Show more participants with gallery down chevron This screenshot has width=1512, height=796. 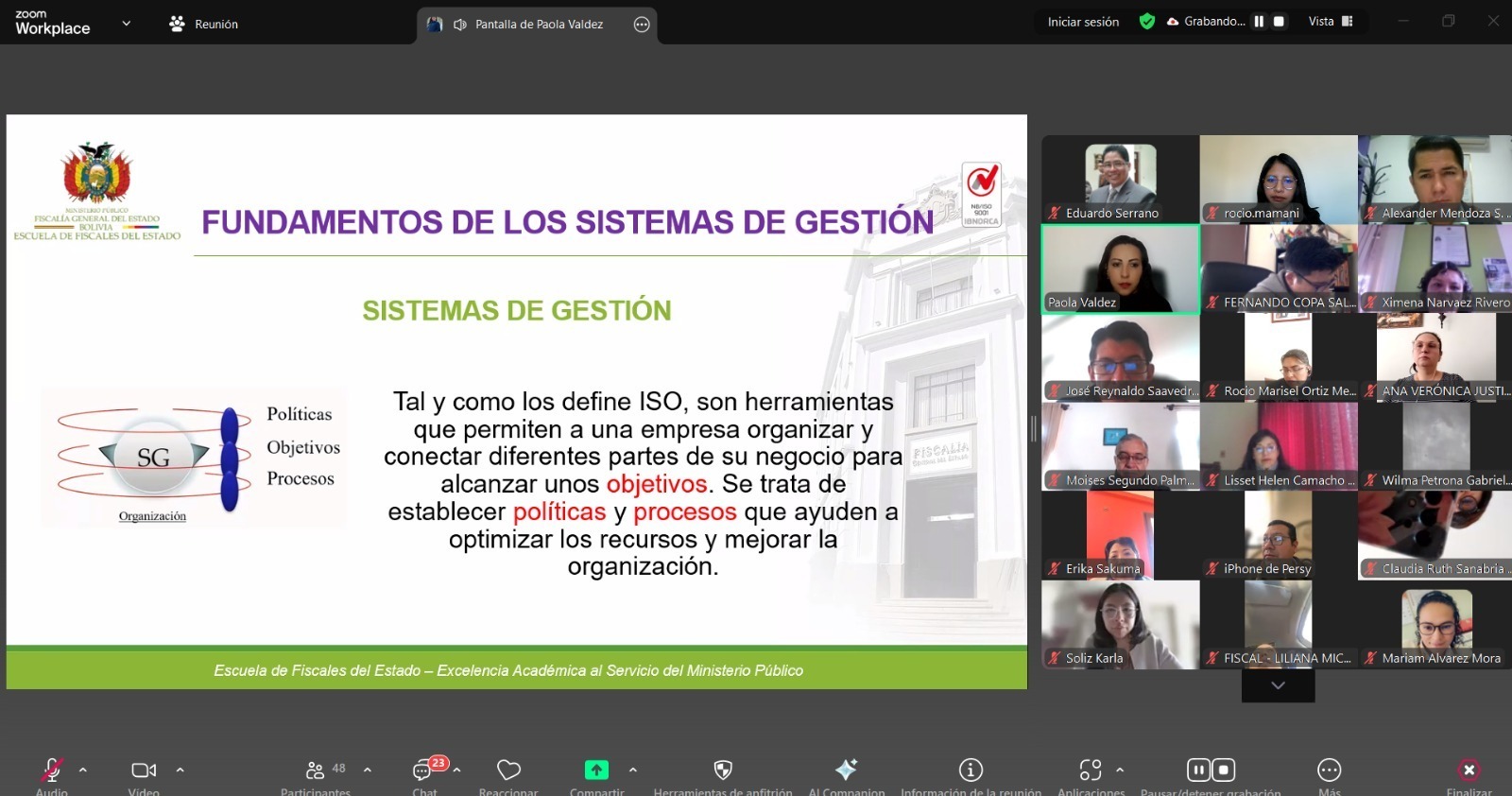point(1278,685)
